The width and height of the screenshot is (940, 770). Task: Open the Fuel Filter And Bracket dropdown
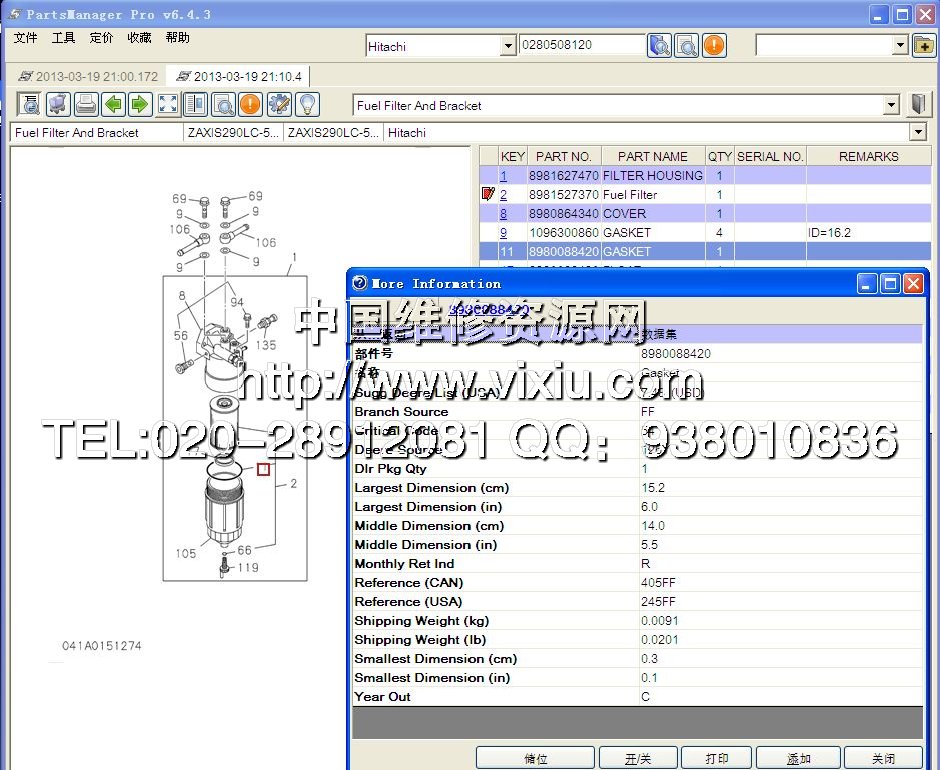coord(891,106)
